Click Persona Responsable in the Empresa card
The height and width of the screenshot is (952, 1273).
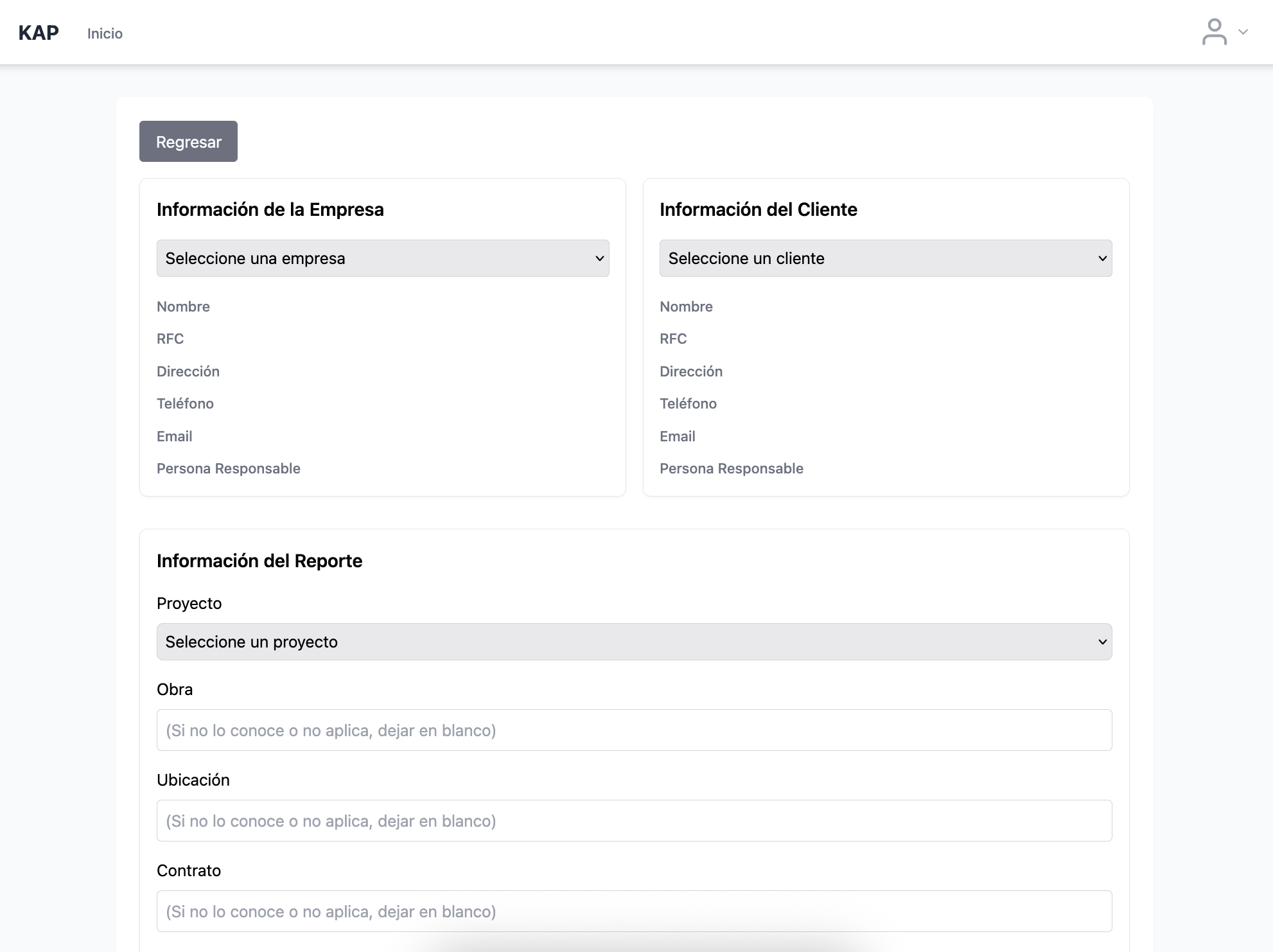click(x=228, y=468)
